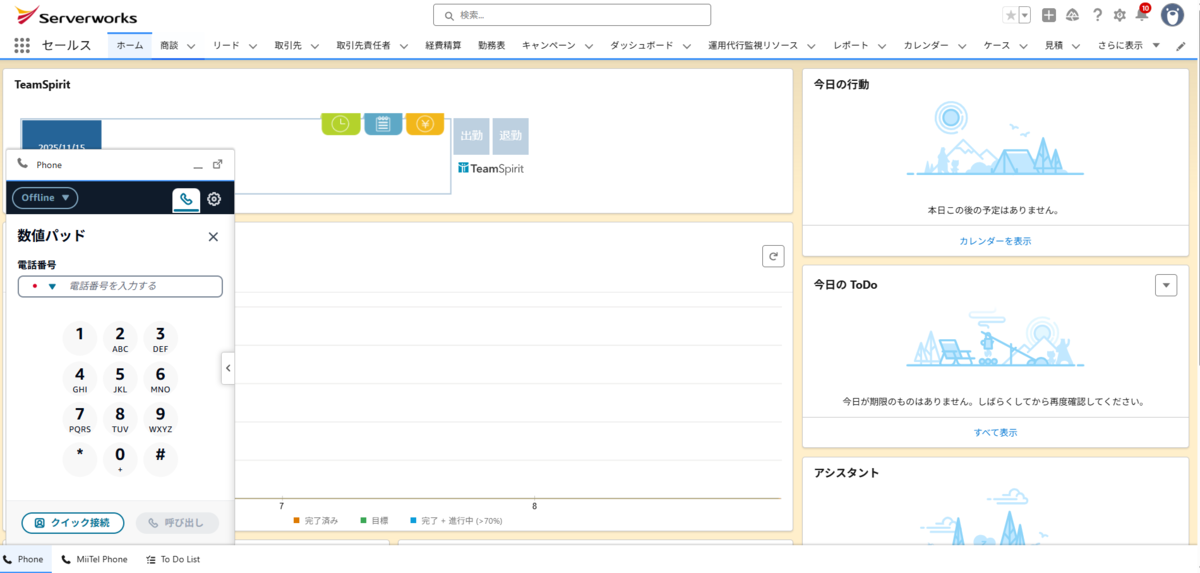Open the setup gear icon in header

click(x=1120, y=15)
